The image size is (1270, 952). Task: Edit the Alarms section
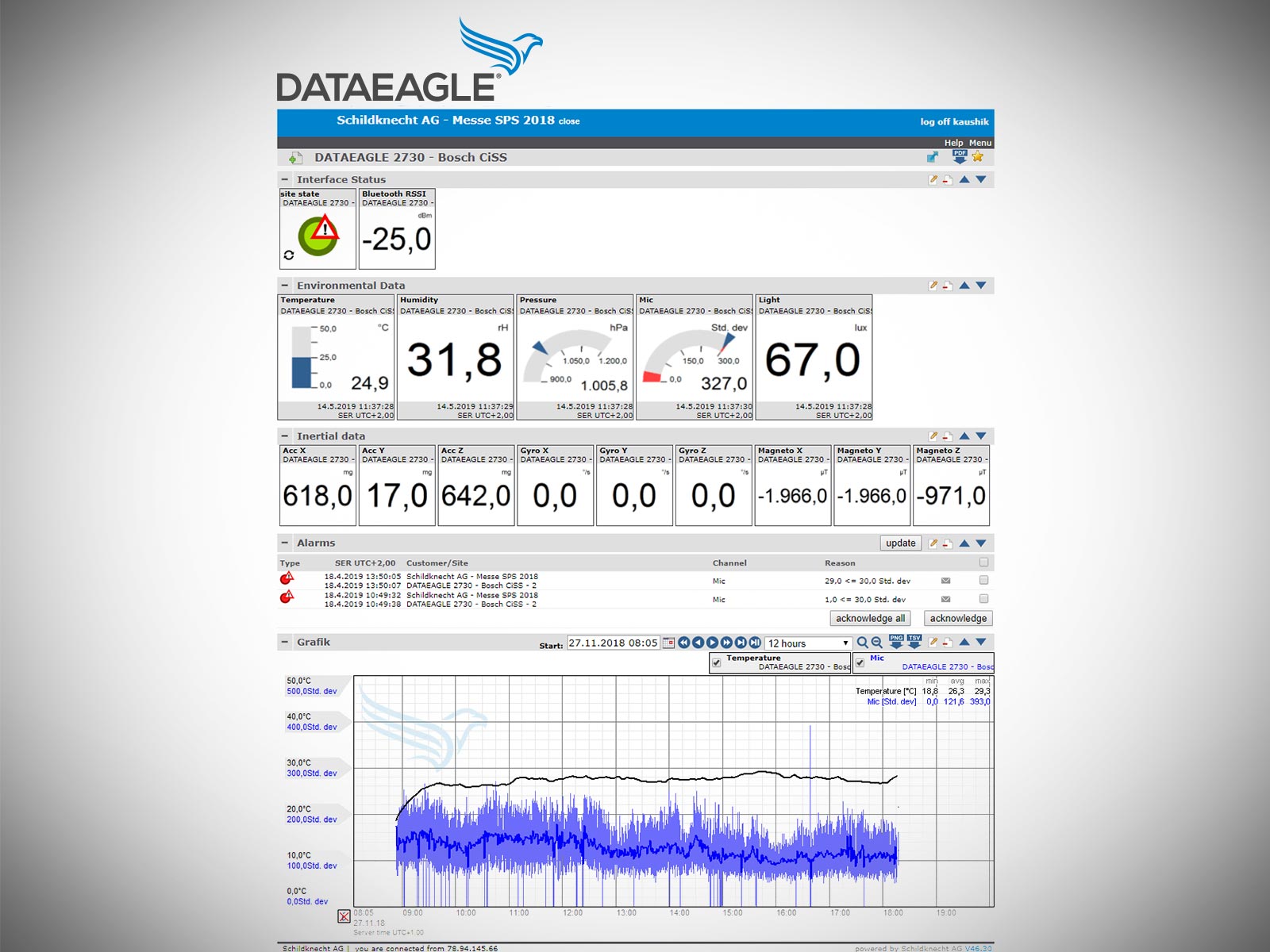[933, 543]
